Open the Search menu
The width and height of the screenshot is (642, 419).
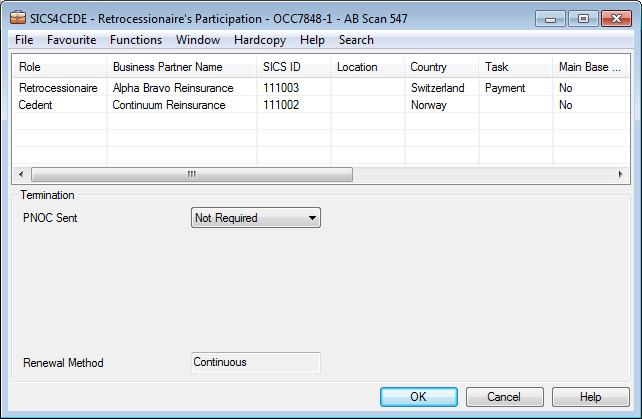356,40
